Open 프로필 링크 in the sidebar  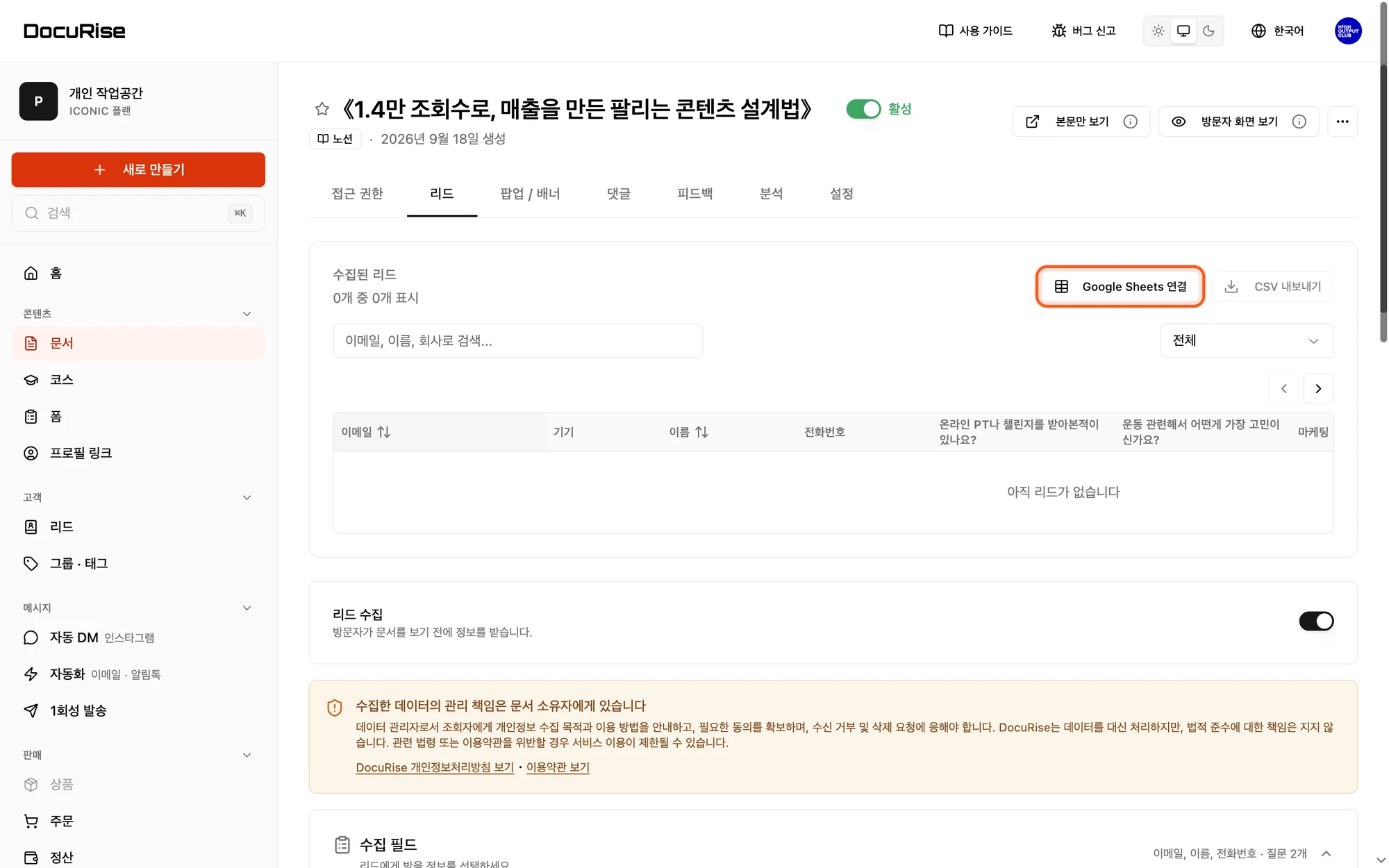138,453
